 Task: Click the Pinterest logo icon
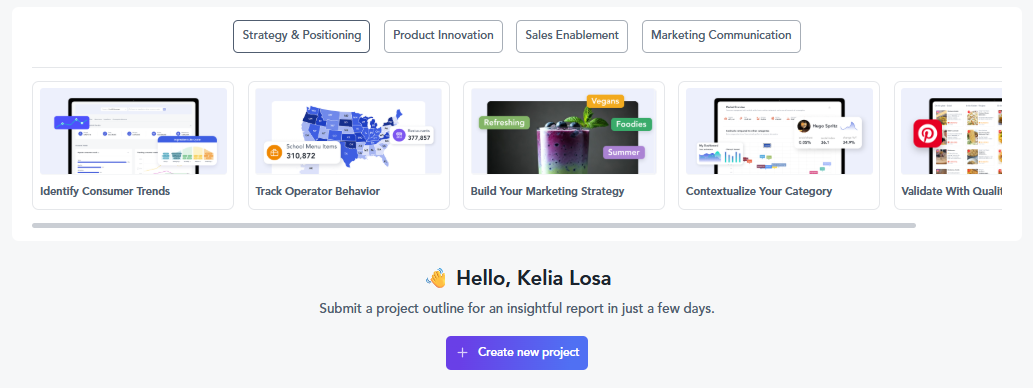[x=928, y=134]
